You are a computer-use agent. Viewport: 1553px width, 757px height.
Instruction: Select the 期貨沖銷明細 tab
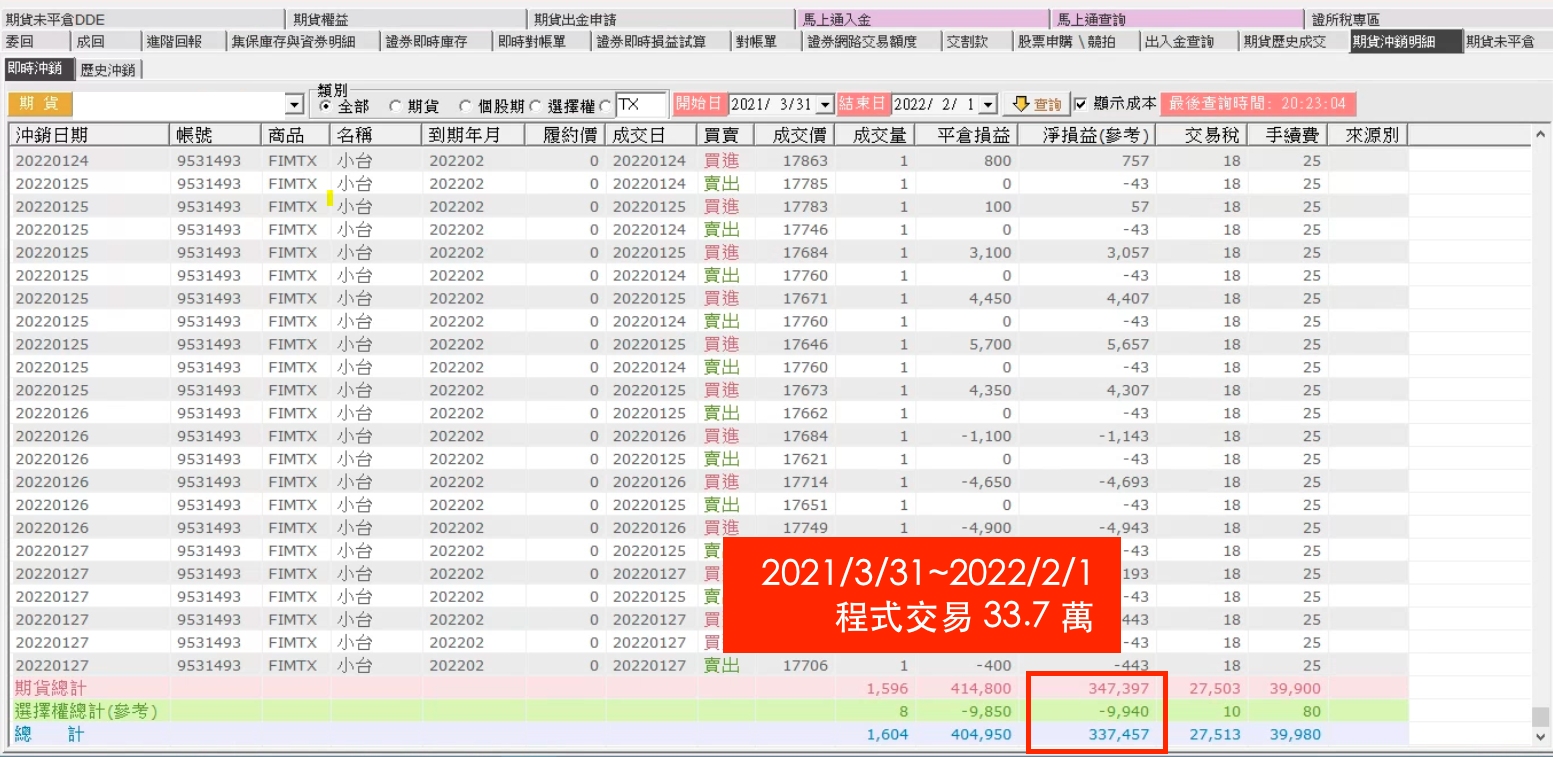(x=1404, y=41)
